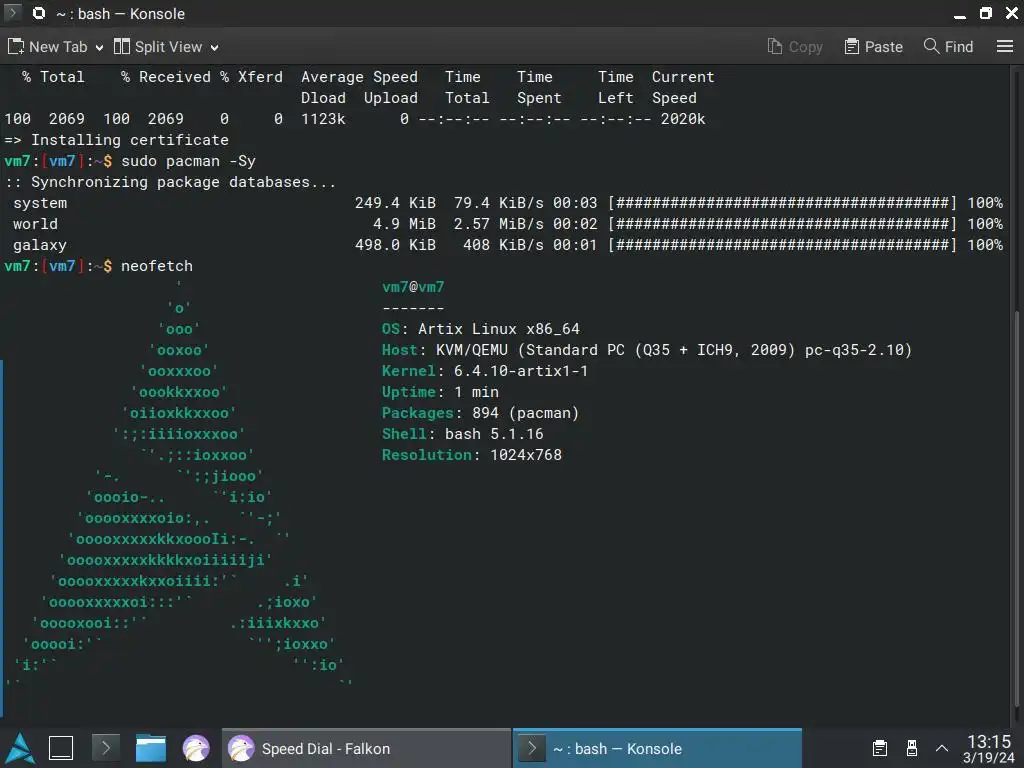Screen dimensions: 1024x768
Task: Expand the New Tab dropdown arrow
Action: [99, 48]
